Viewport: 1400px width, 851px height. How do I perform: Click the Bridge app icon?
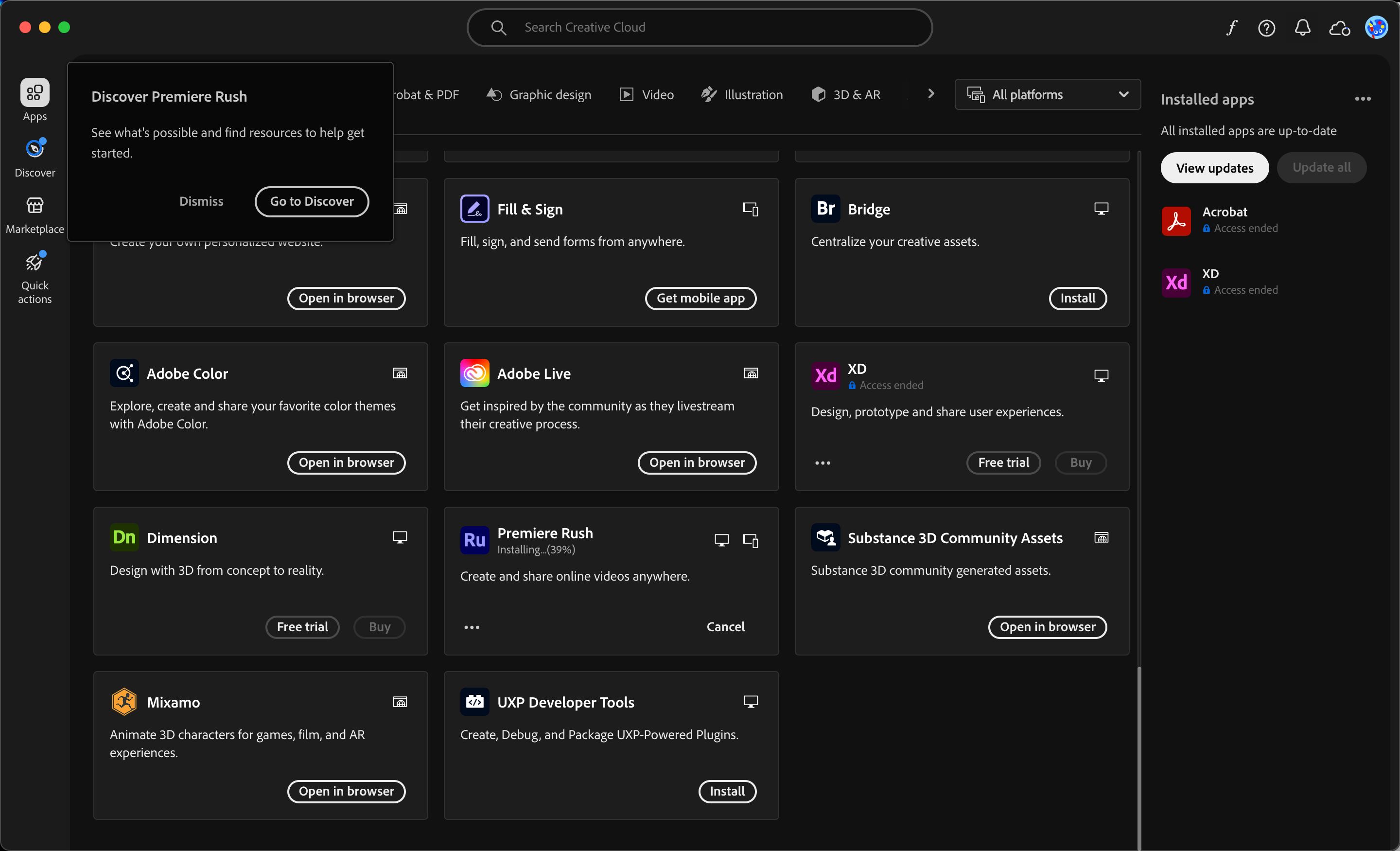pyautogui.click(x=825, y=209)
